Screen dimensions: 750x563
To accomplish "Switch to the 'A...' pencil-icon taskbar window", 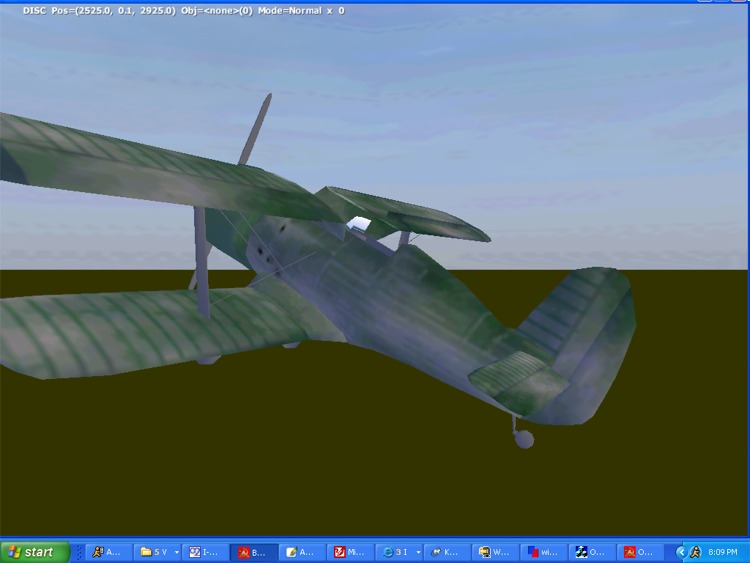I will click(303, 552).
